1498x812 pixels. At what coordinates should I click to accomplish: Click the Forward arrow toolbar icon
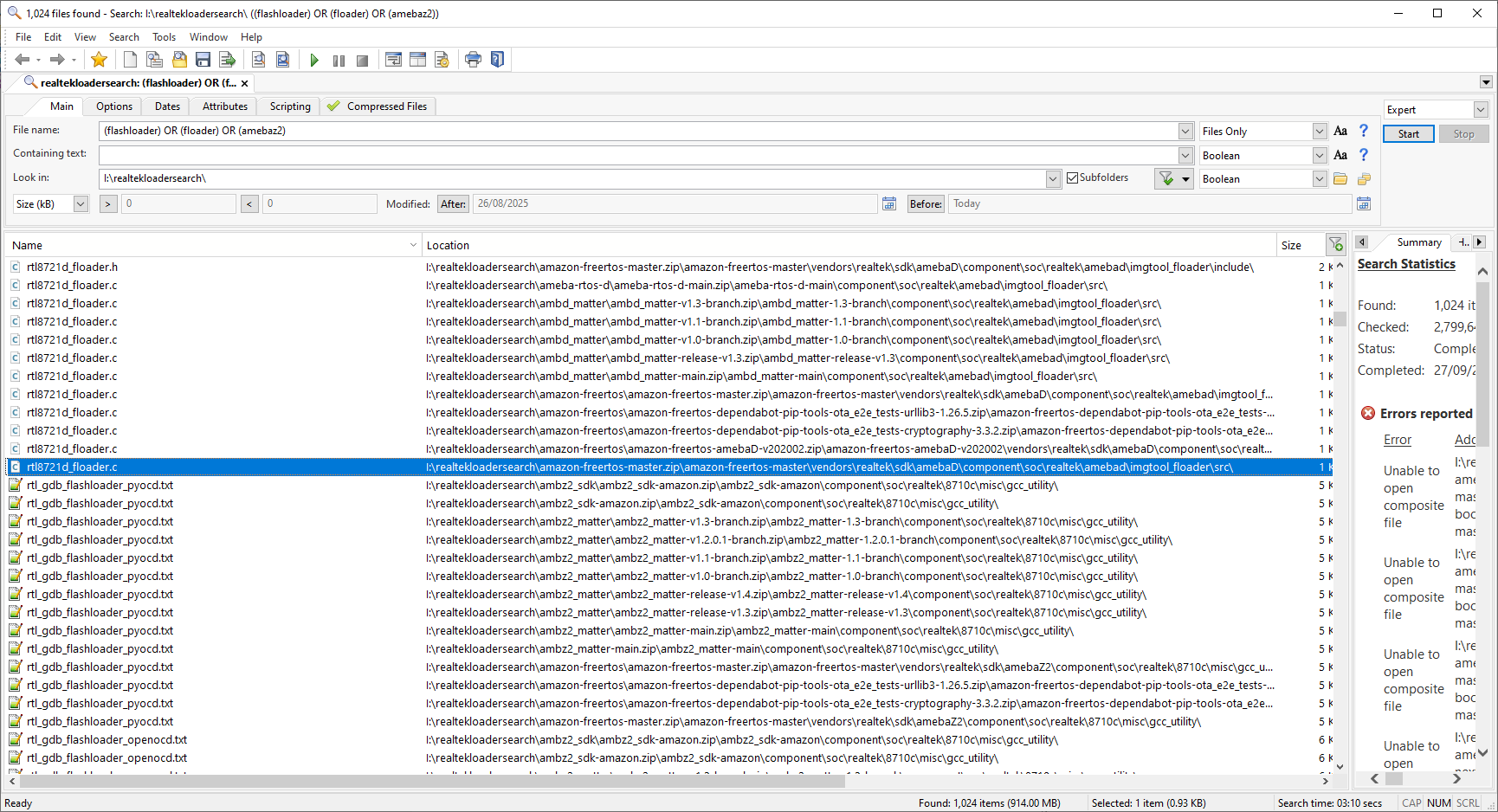point(57,60)
